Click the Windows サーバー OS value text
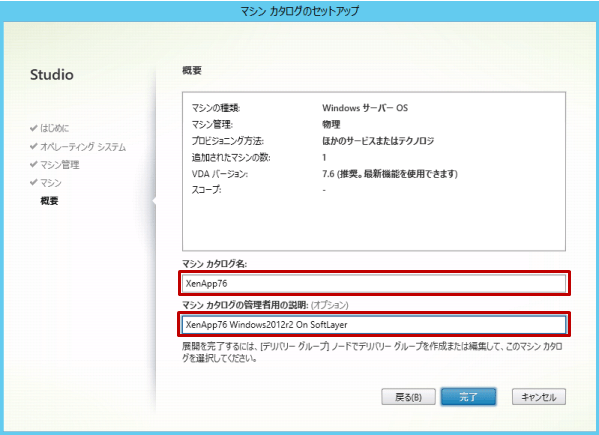Screen dimensions: 599x435 pos(365,108)
